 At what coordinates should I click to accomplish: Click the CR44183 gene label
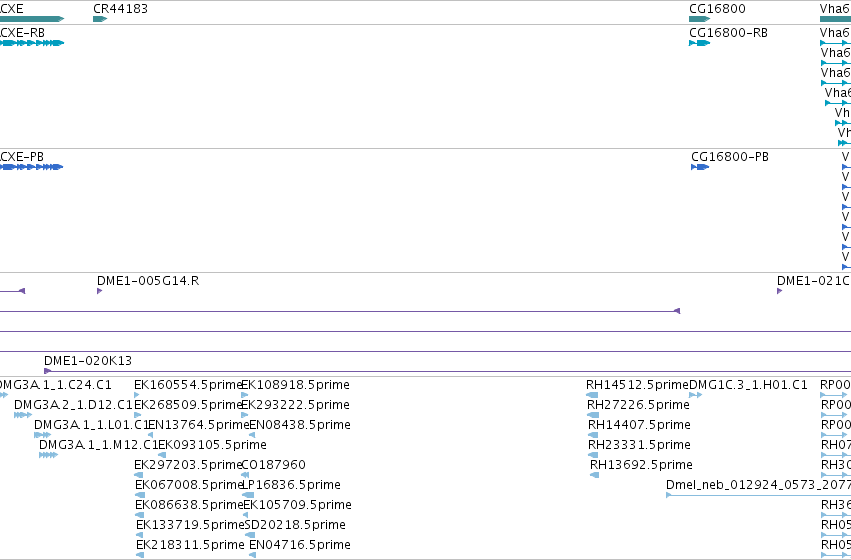120,9
